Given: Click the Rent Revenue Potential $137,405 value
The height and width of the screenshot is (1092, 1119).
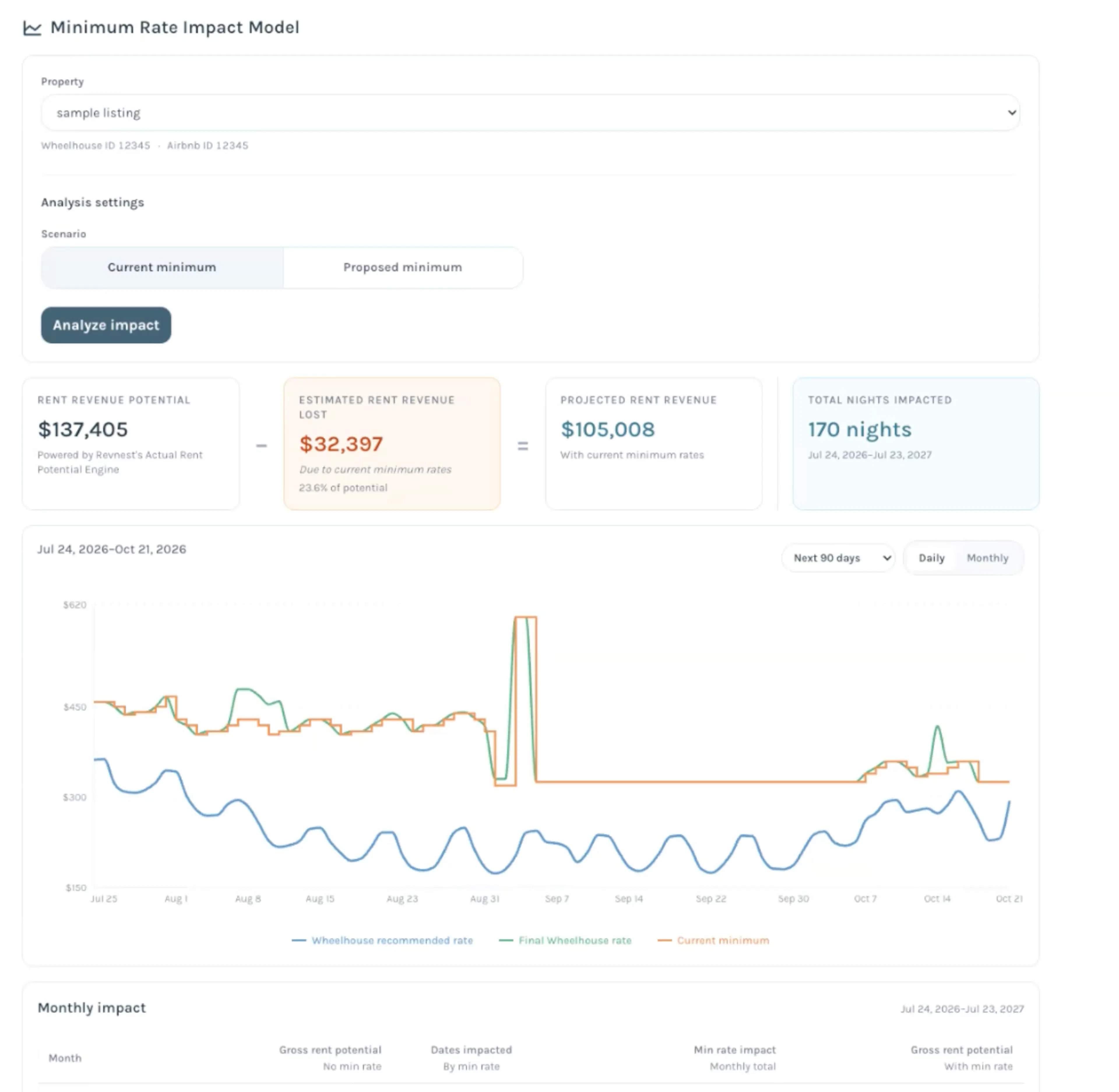Looking at the screenshot, I should 82,430.
